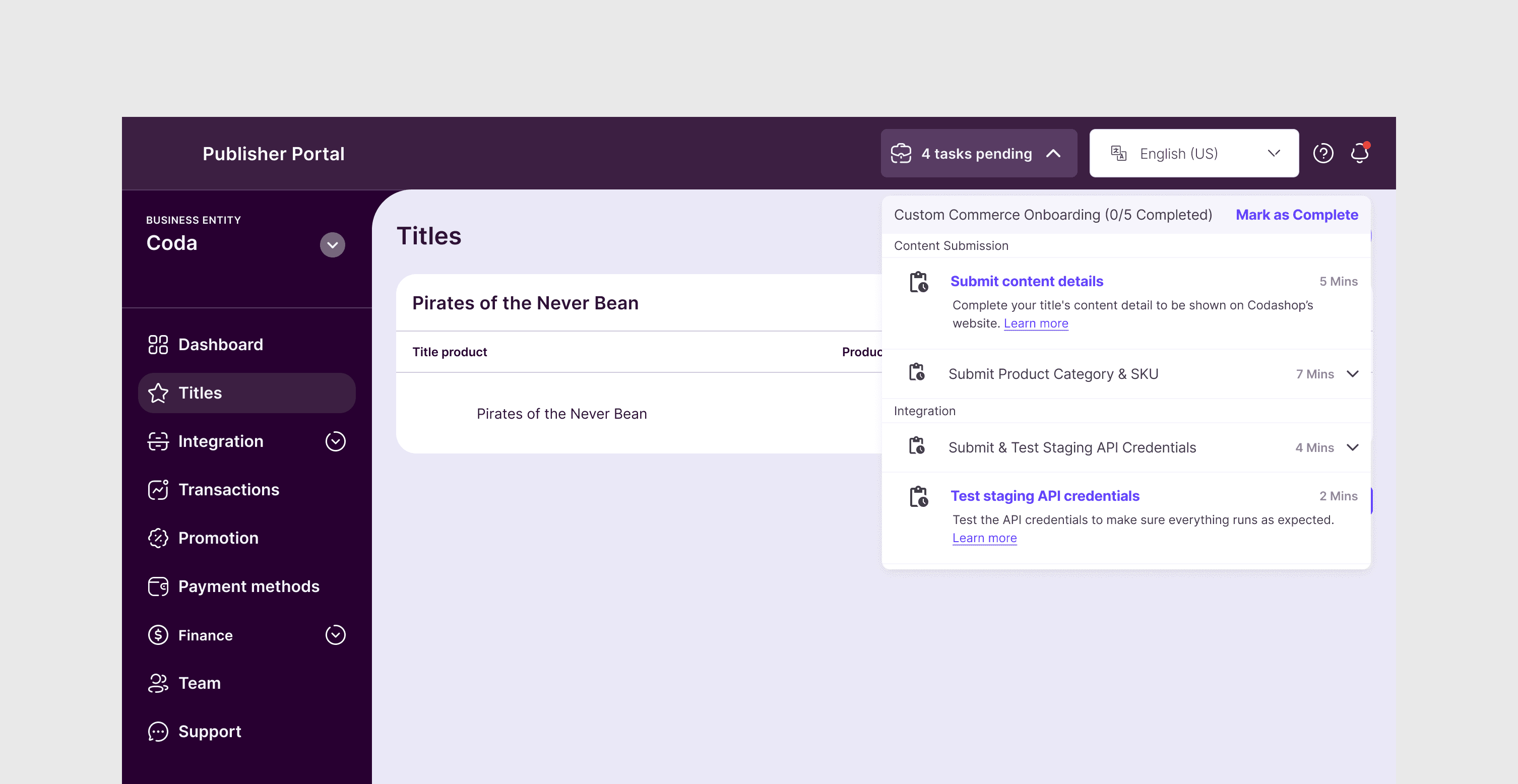Click the Team people icon
Viewport: 1518px width, 784px height.
click(x=158, y=683)
